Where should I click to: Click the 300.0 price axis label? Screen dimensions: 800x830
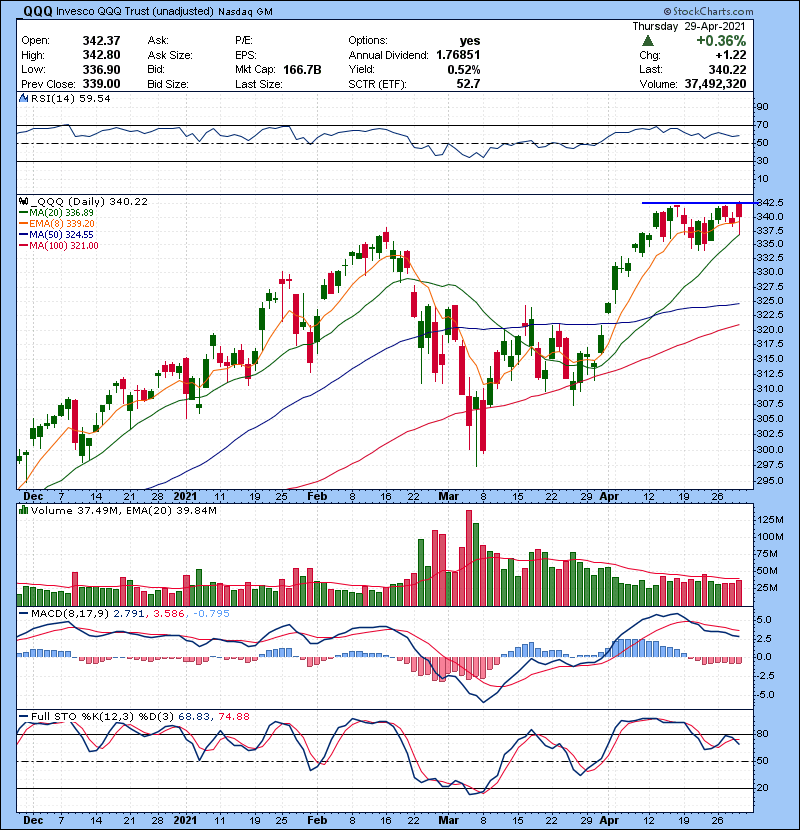point(770,449)
